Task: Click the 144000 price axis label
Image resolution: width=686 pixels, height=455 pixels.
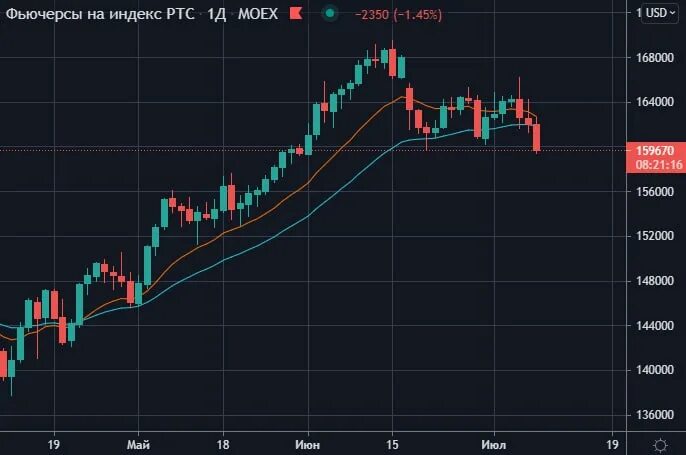Action: point(654,326)
